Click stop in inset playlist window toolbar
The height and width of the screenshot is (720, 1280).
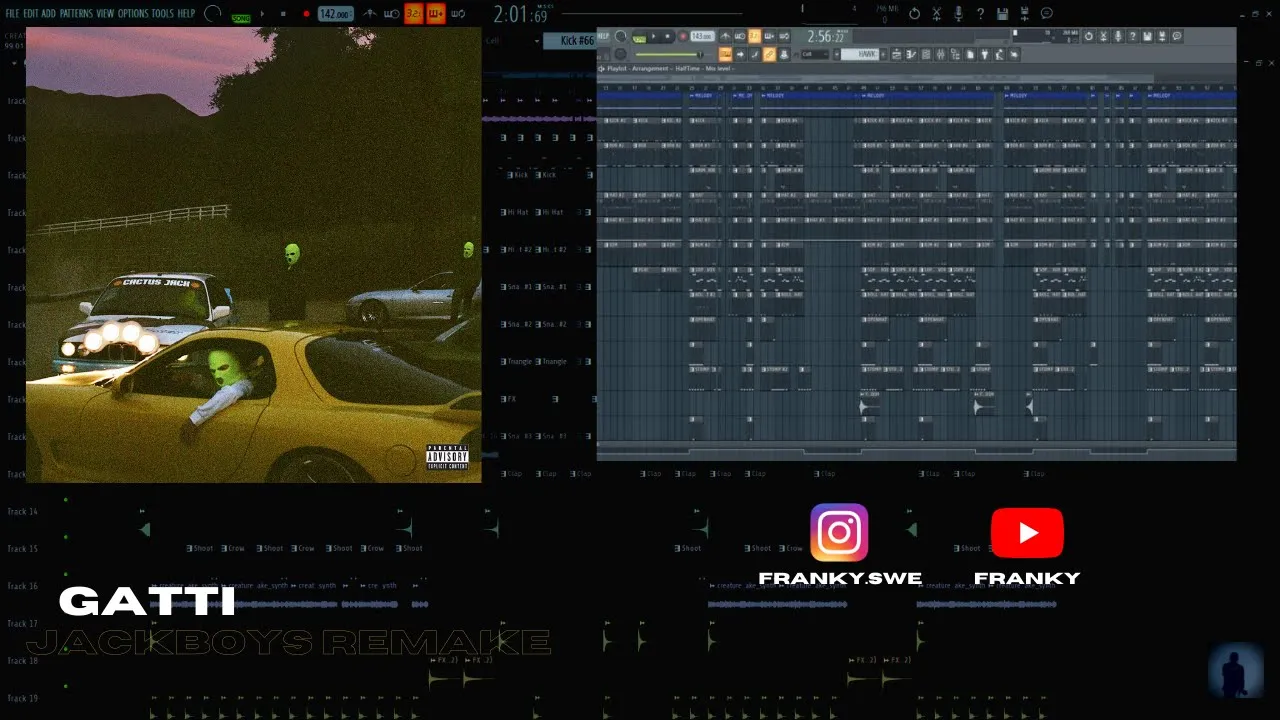click(x=667, y=36)
